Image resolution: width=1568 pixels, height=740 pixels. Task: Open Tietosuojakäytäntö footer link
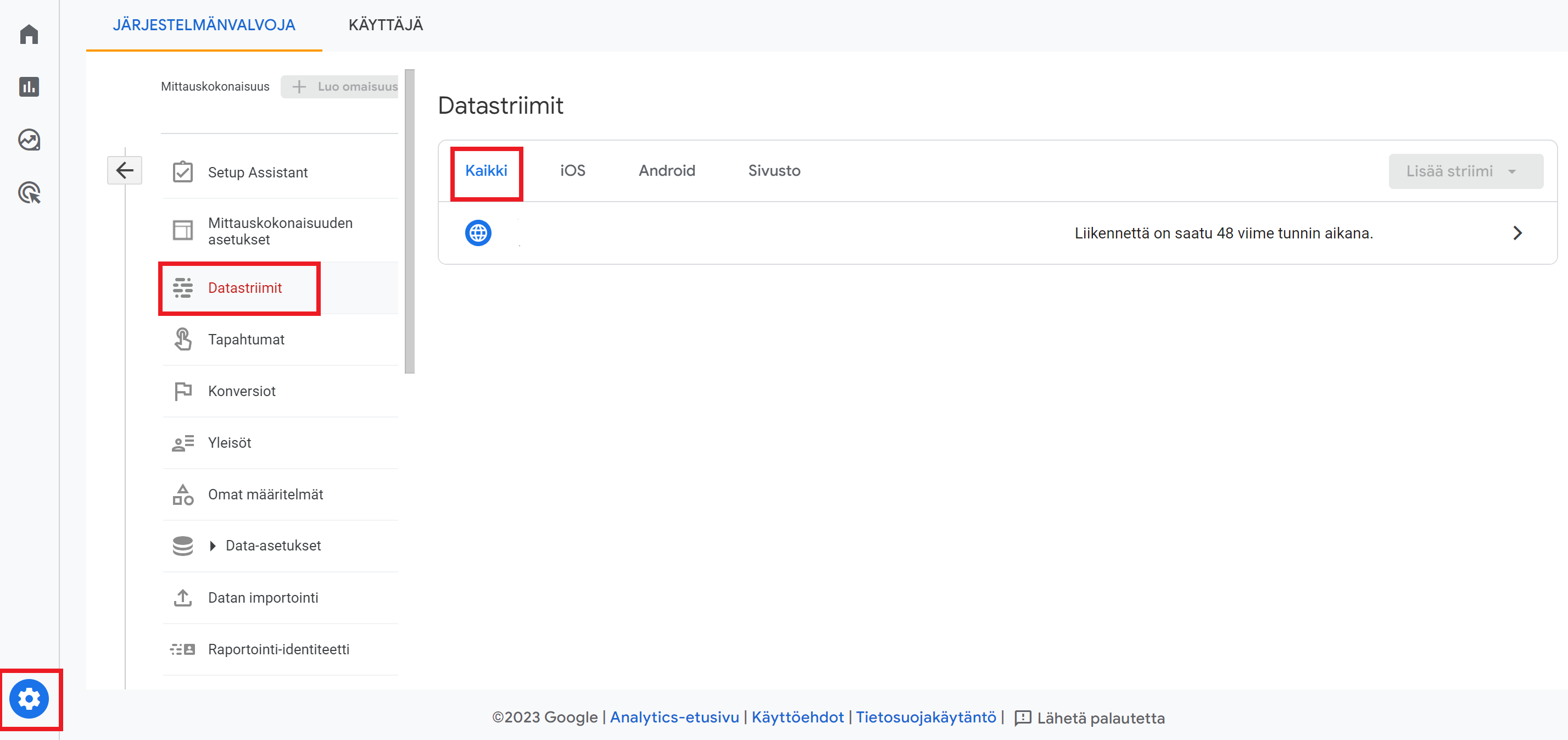[925, 717]
